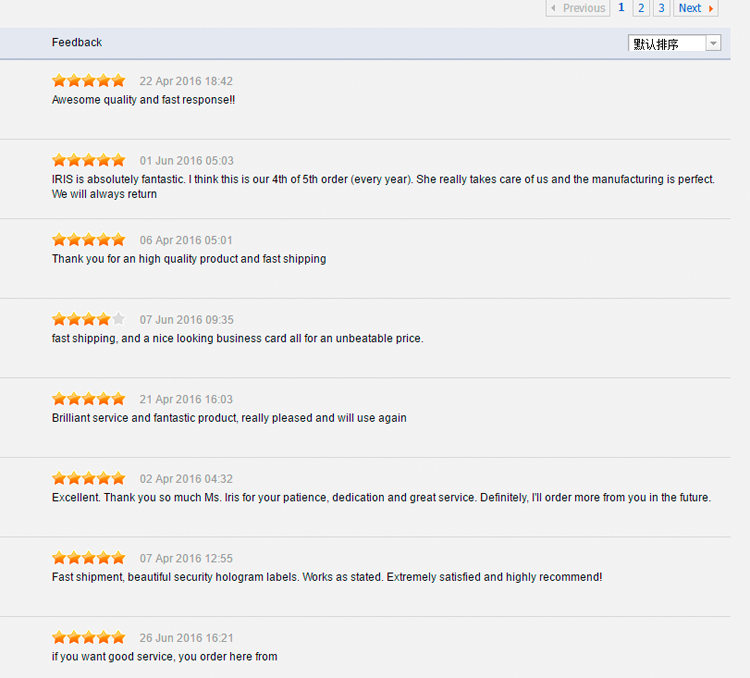This screenshot has width=750, height=678.
Task: Select current page number 1
Action: 621,8
